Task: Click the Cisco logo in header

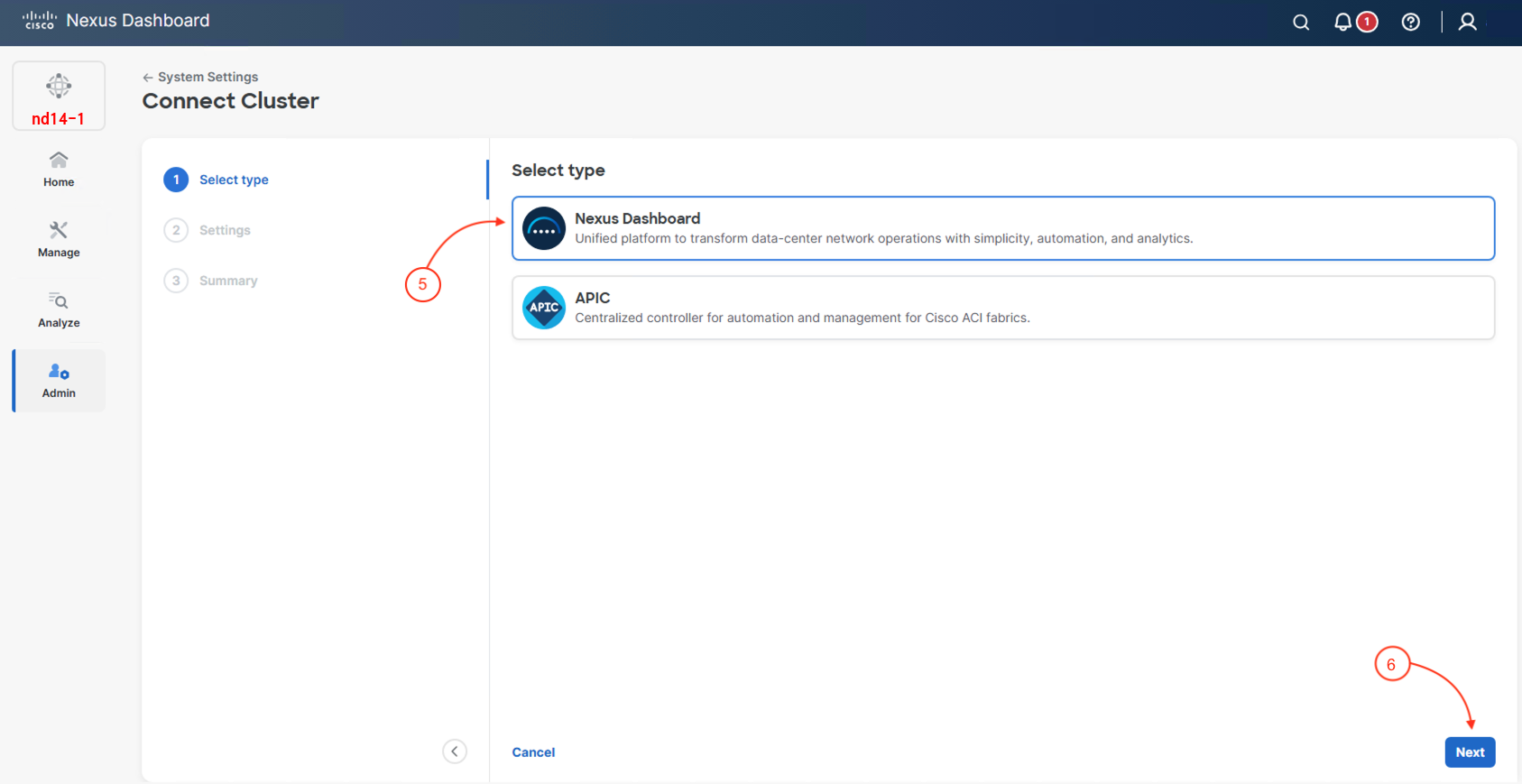Action: (x=40, y=21)
